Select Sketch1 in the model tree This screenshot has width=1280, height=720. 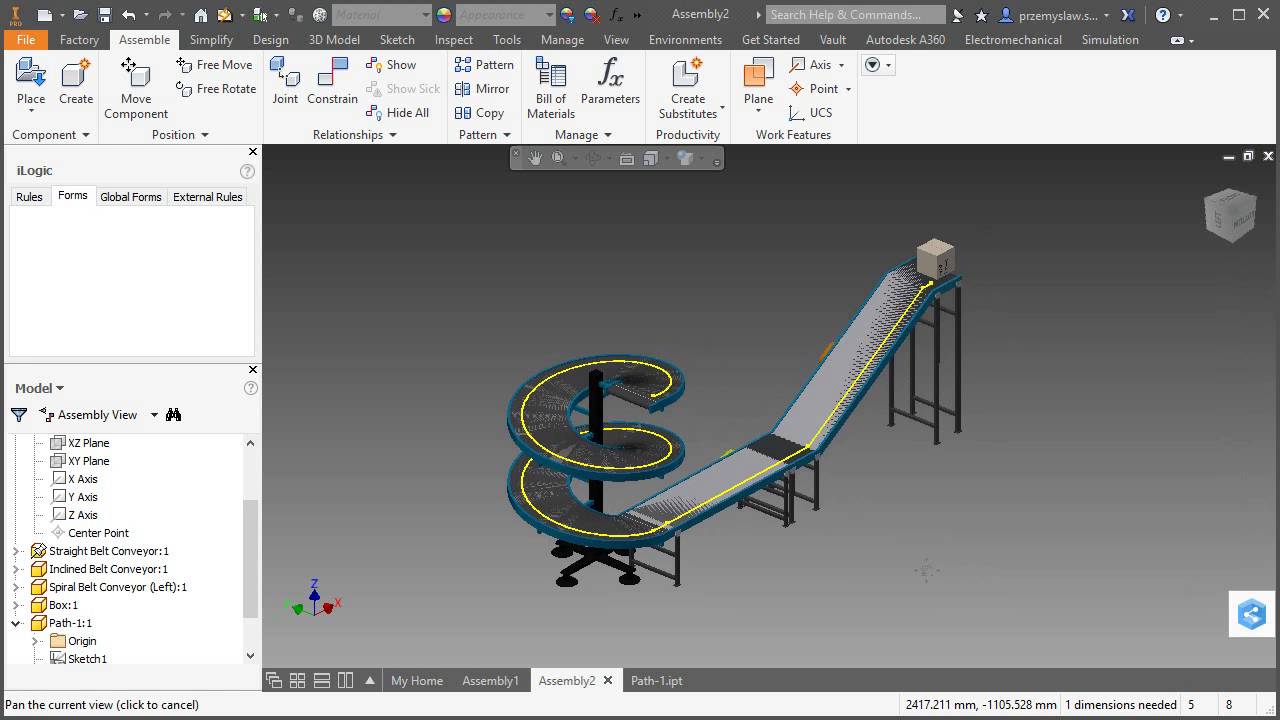point(87,659)
